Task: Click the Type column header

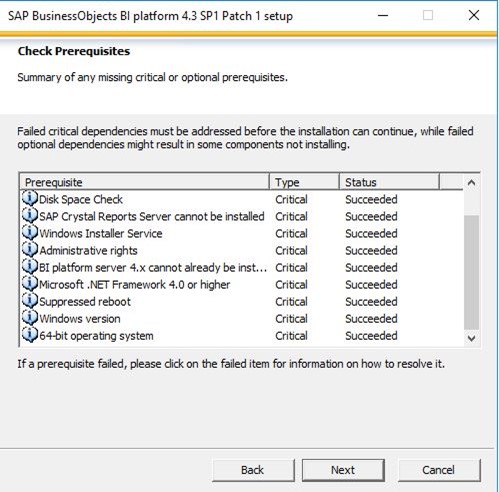Action: pyautogui.click(x=304, y=182)
